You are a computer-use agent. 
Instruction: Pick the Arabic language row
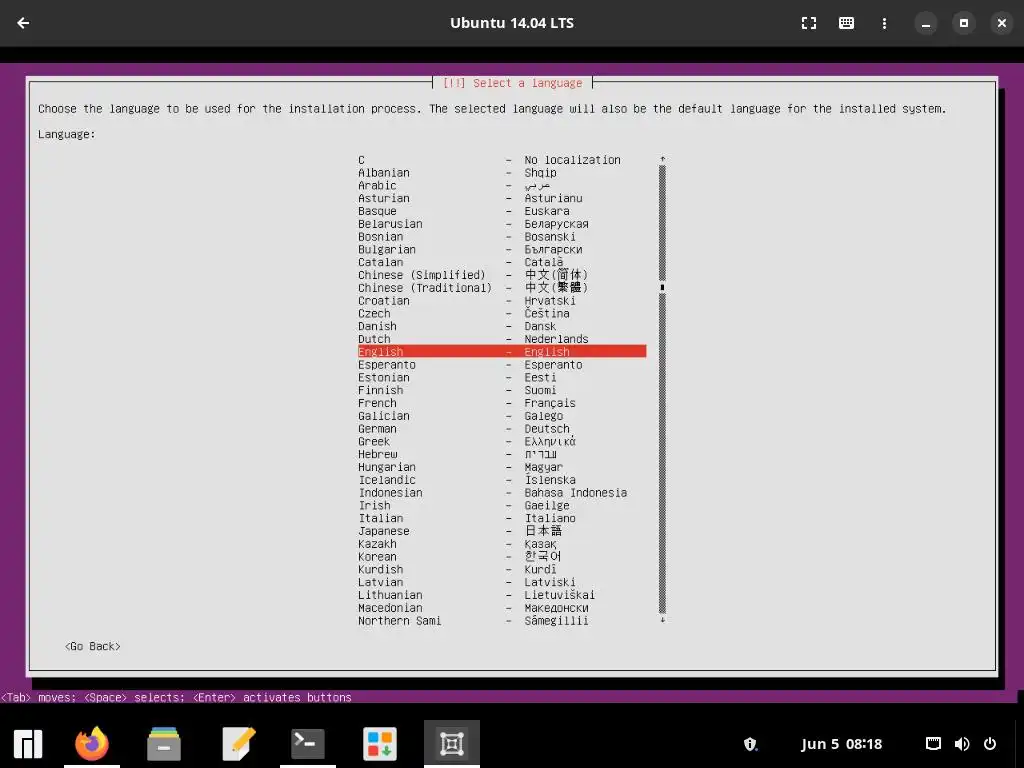pos(502,185)
